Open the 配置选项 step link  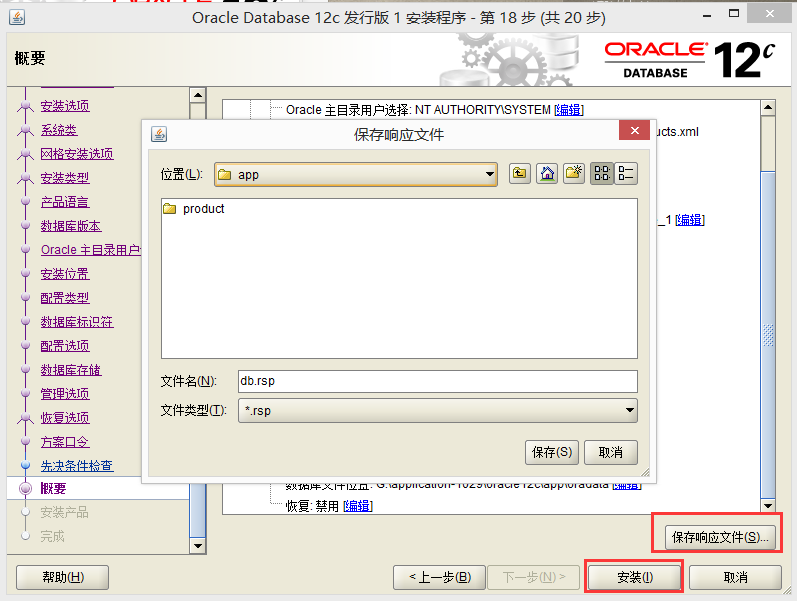65,346
